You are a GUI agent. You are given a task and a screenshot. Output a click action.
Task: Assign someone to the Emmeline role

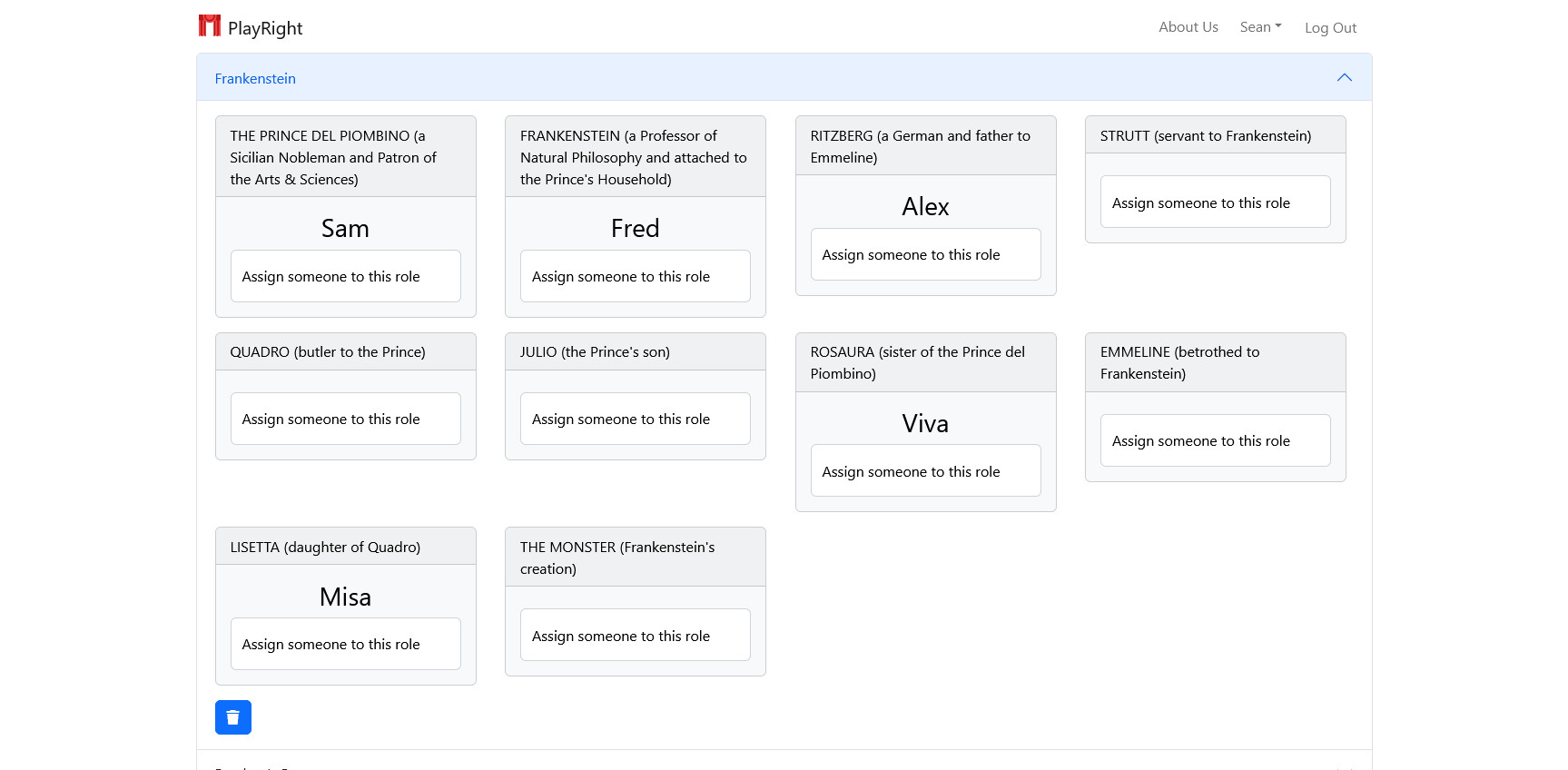pyautogui.click(x=1215, y=440)
